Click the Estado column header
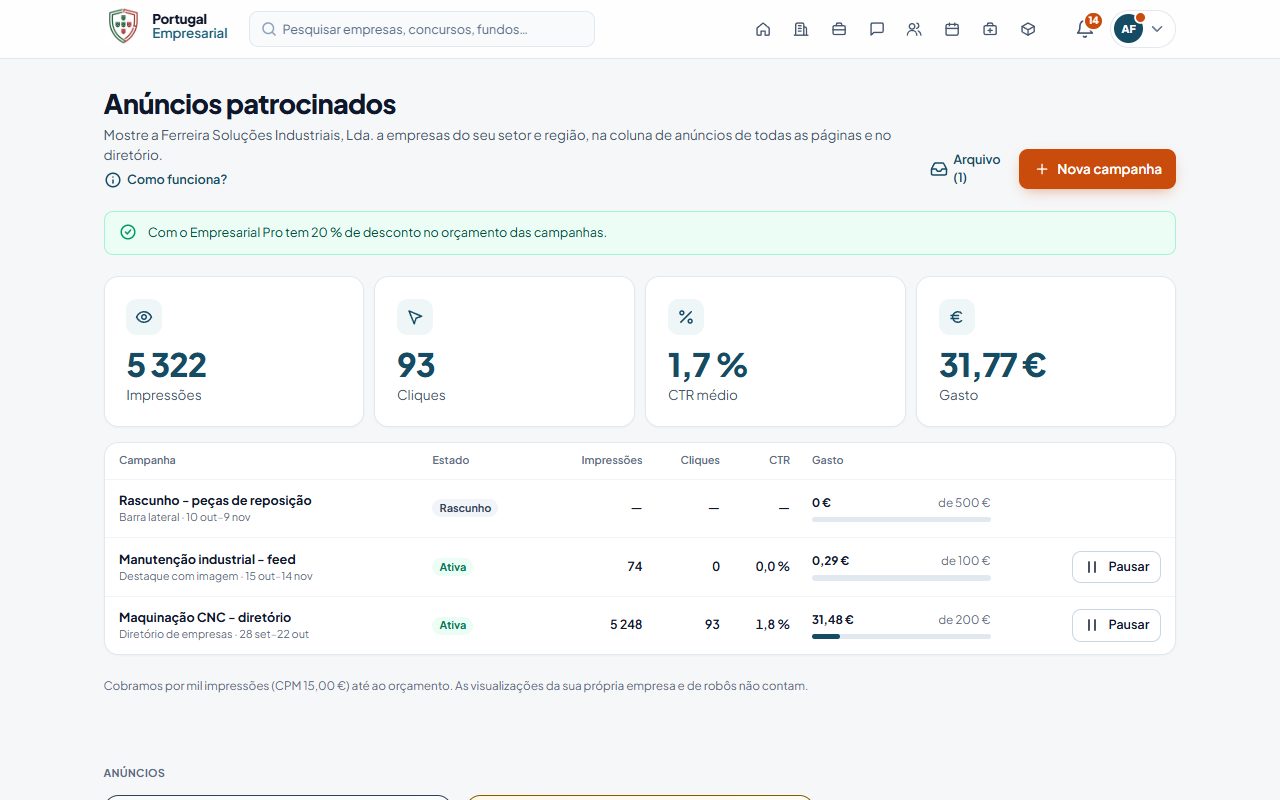This screenshot has width=1280, height=800. [x=450, y=460]
